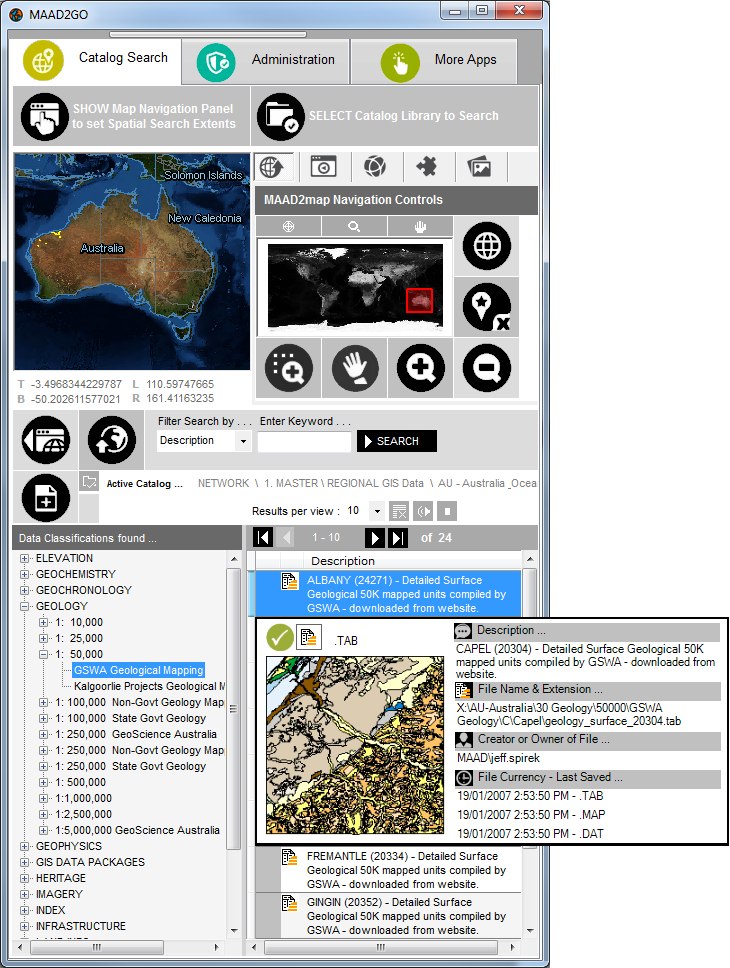Screen dimensions: 730x968
Task: Open the Filter Search by dropdown
Action: point(243,441)
